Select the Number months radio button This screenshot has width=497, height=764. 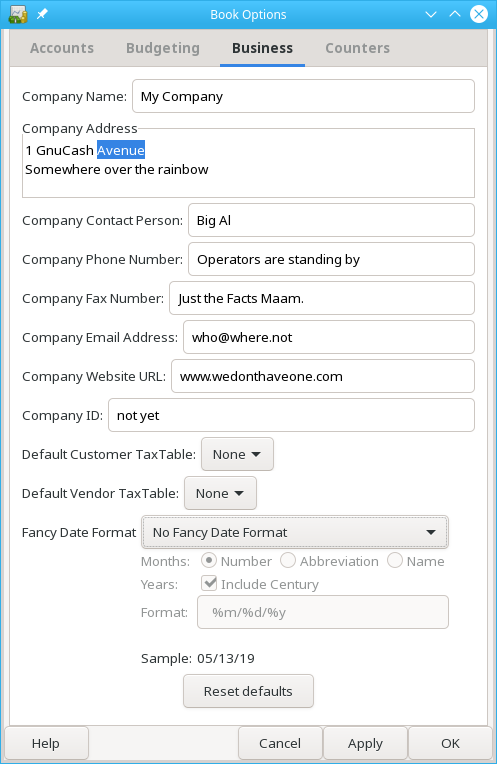209,560
